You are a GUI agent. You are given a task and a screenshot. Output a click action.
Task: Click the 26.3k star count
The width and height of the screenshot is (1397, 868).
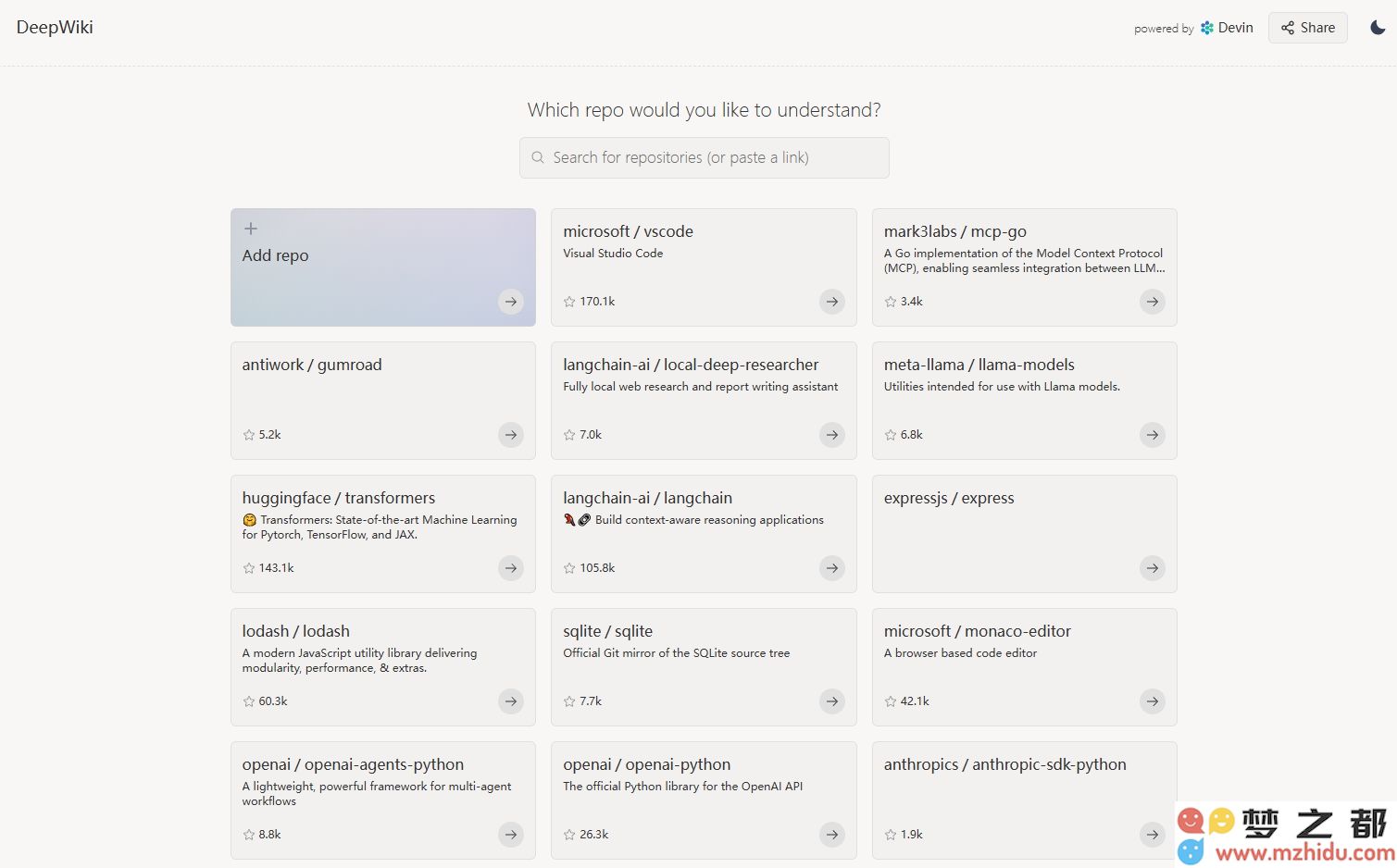[x=594, y=835]
